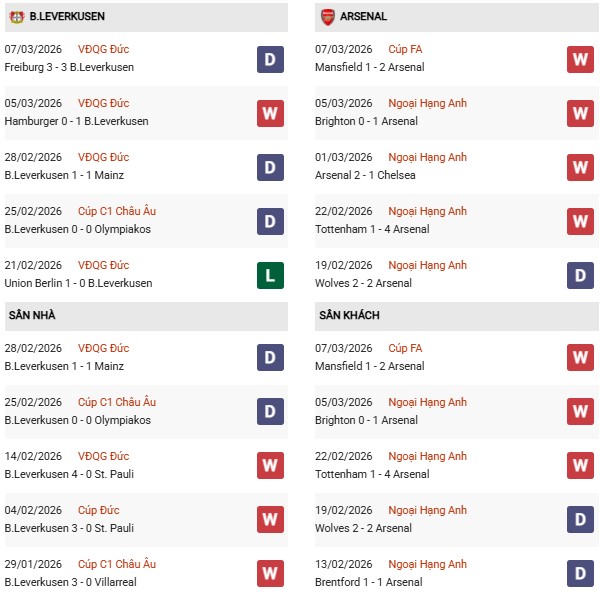Click the W badge for Arsenal 2 - 1 Chelsea
The width and height of the screenshot is (600, 595).
tap(581, 167)
